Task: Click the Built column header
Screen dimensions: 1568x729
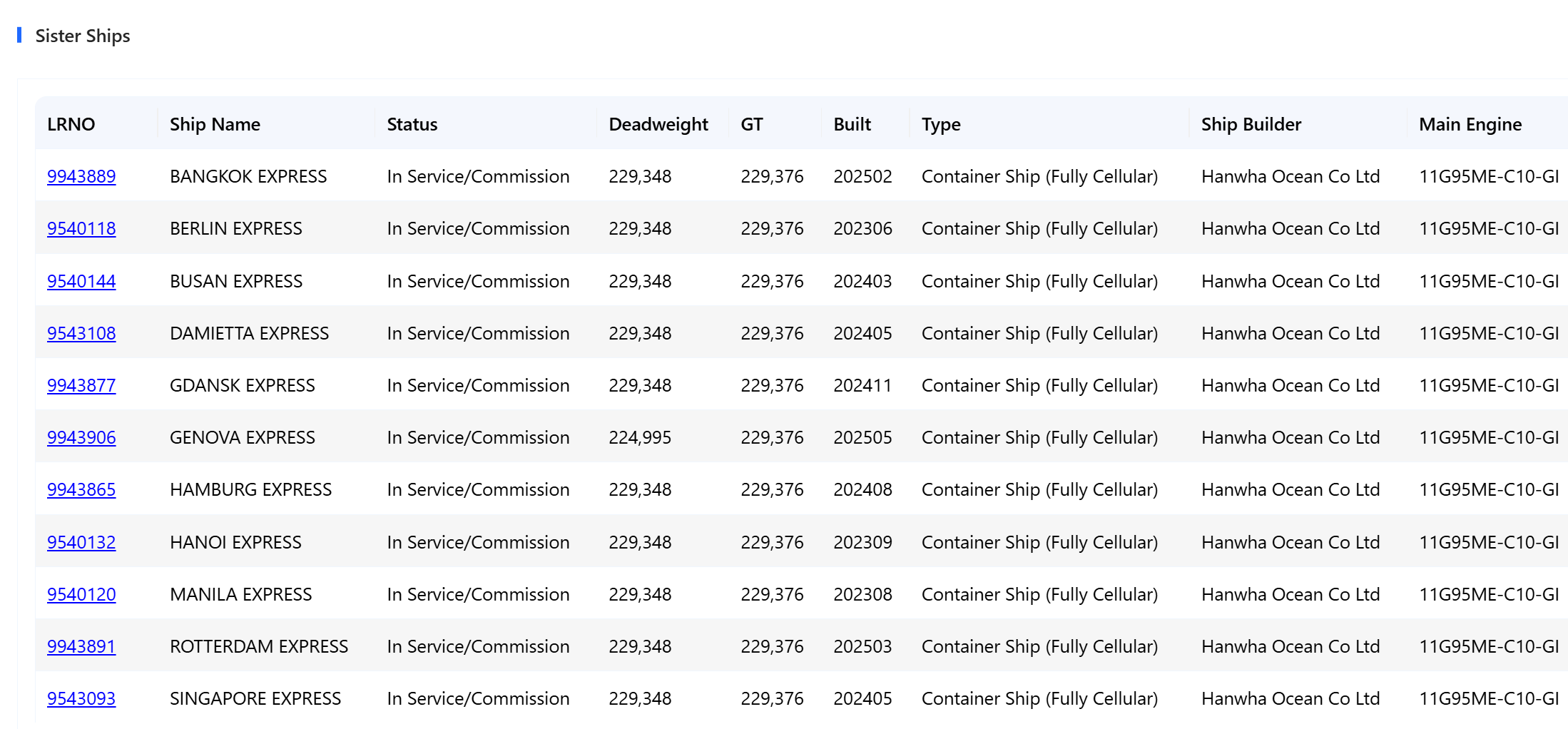Action: click(x=852, y=124)
